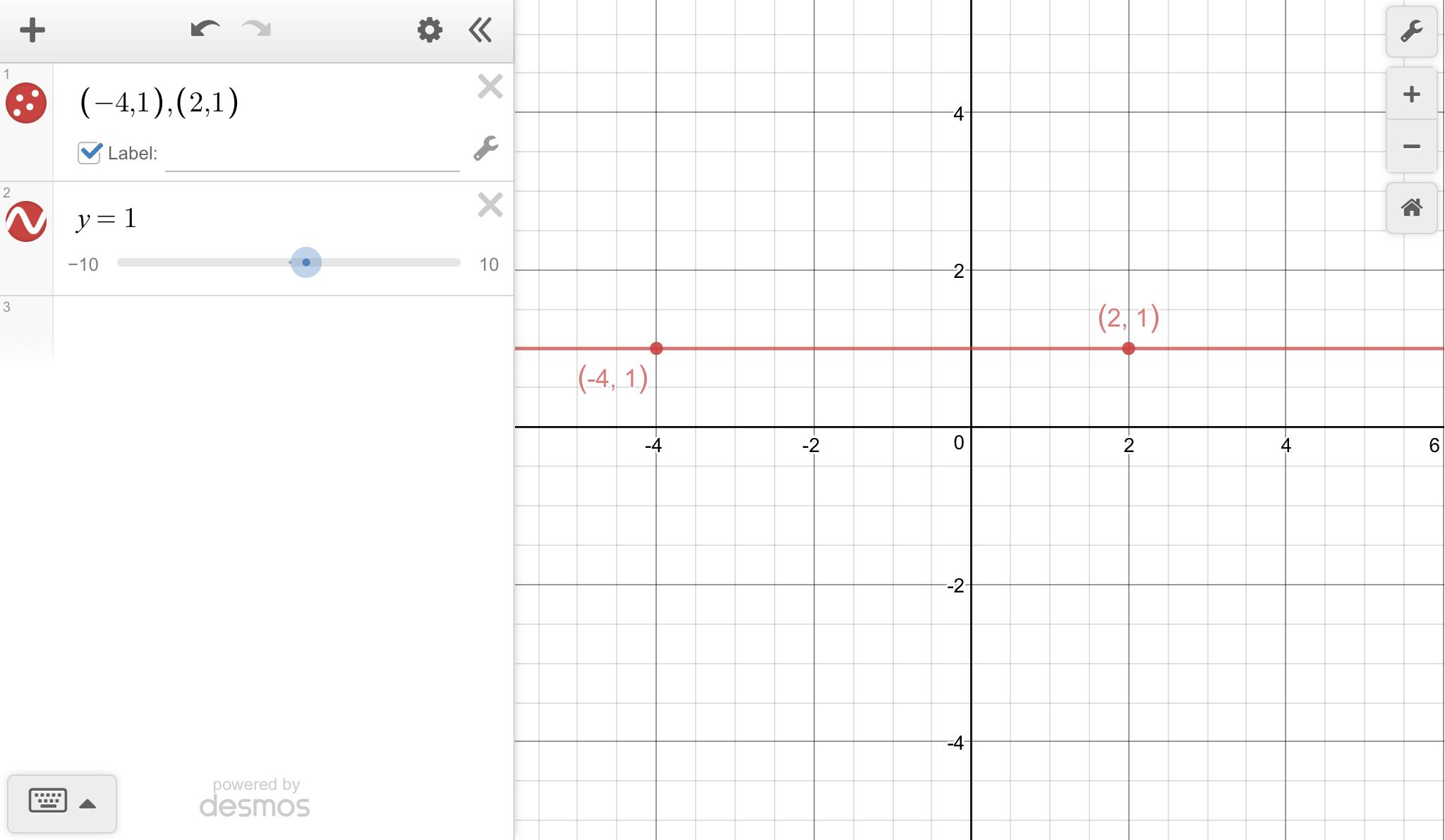The width and height of the screenshot is (1445, 840).
Task: Reset view with the home icon
Action: (x=1411, y=208)
